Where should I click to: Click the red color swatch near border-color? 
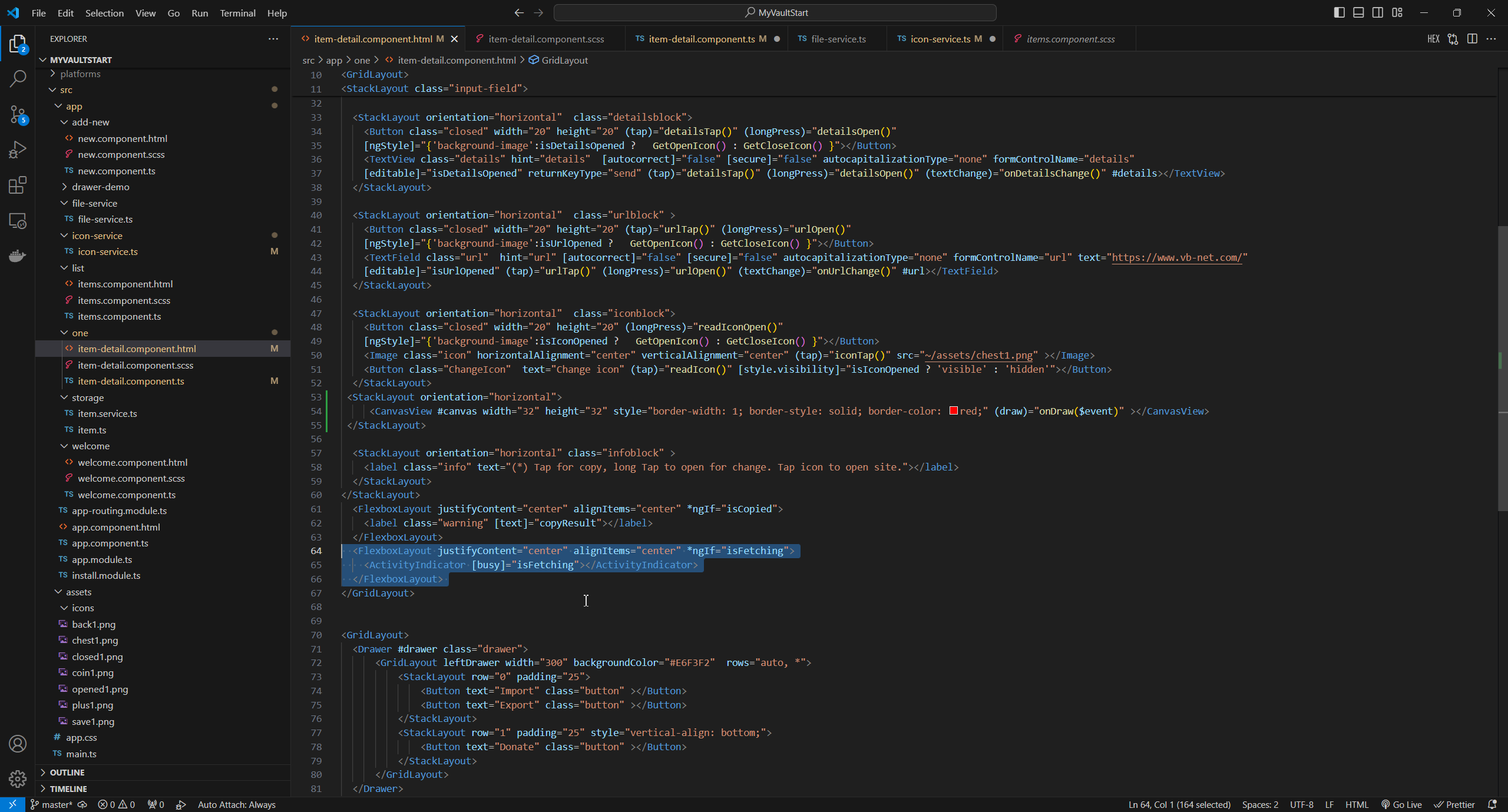pos(953,411)
